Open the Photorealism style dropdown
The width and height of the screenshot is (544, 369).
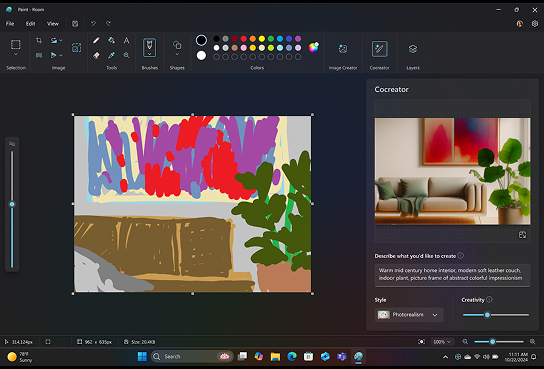[409, 315]
